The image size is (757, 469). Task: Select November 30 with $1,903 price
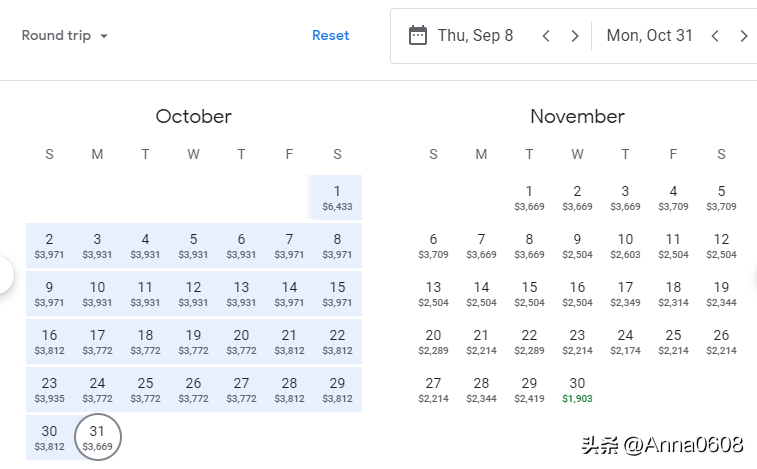pos(577,390)
